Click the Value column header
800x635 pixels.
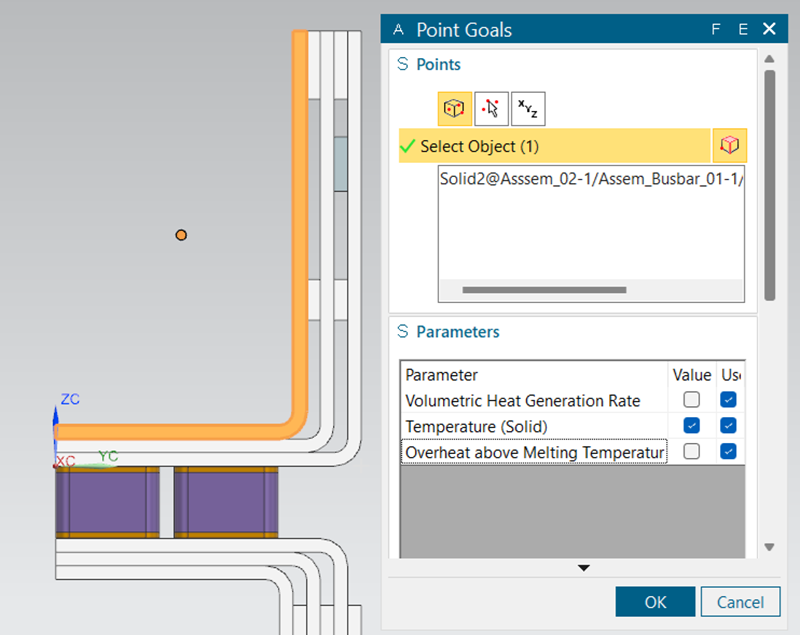(691, 375)
